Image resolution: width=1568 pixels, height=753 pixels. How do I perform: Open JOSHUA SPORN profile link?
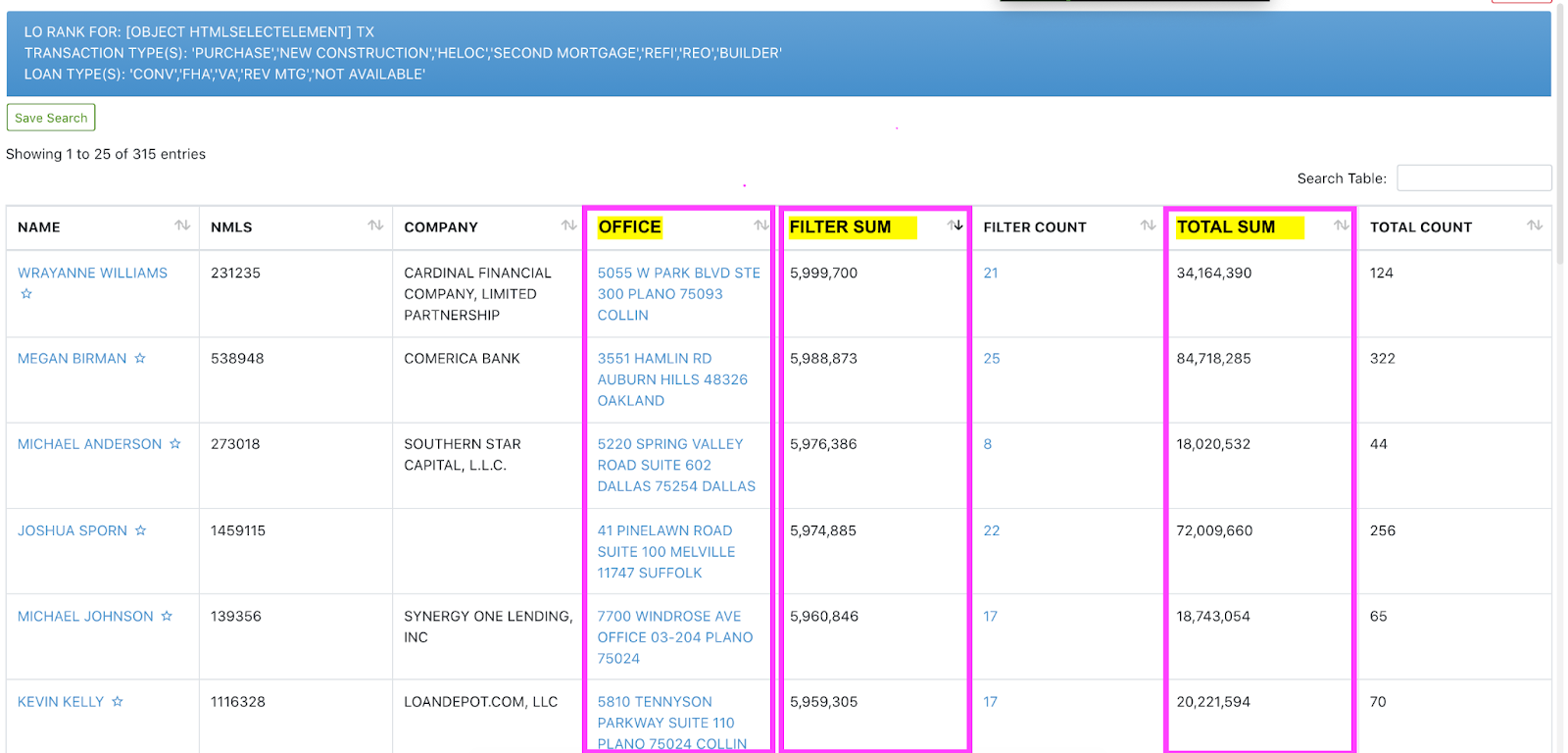point(73,530)
